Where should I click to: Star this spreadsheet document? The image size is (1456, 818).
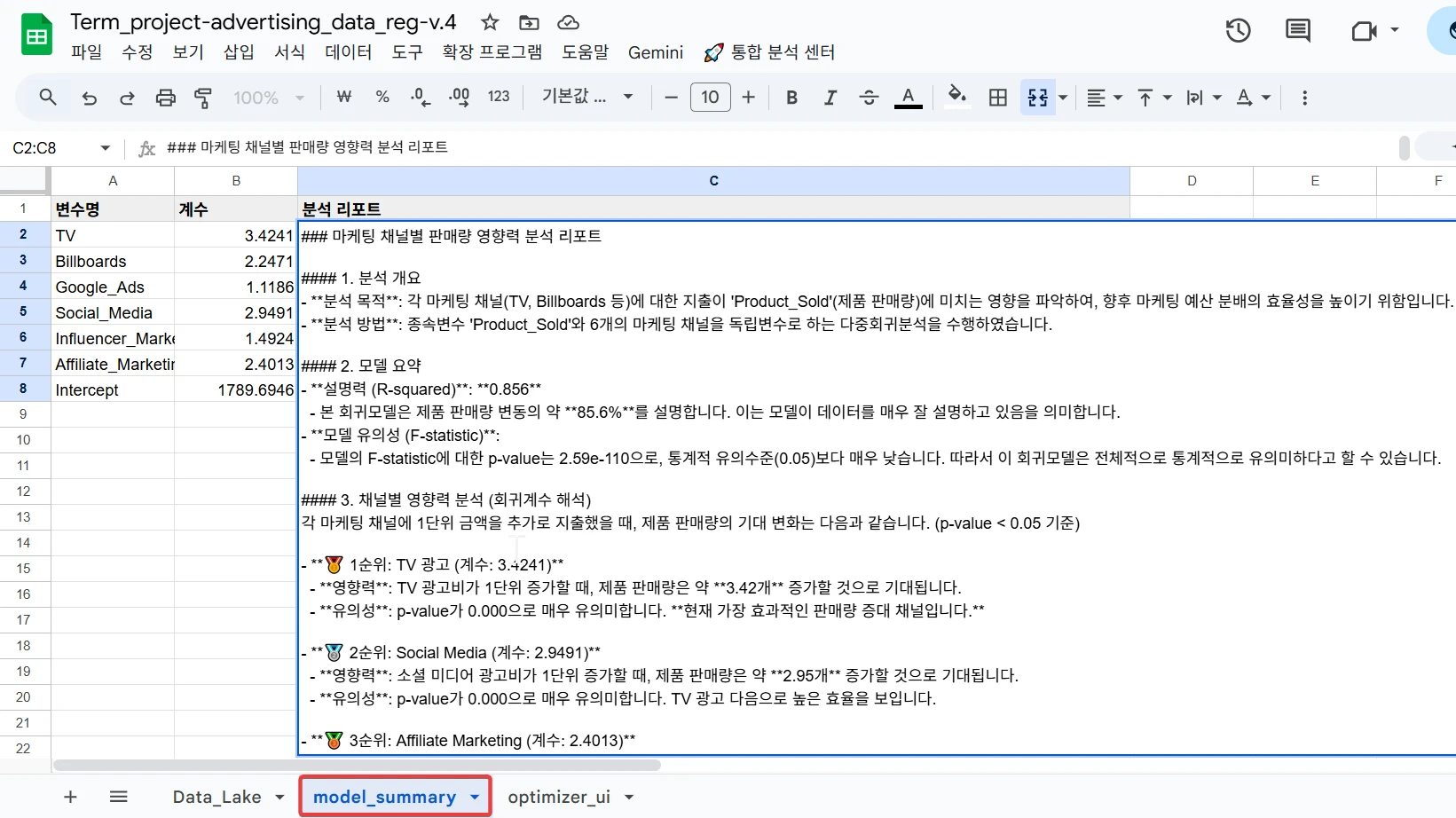(x=490, y=22)
